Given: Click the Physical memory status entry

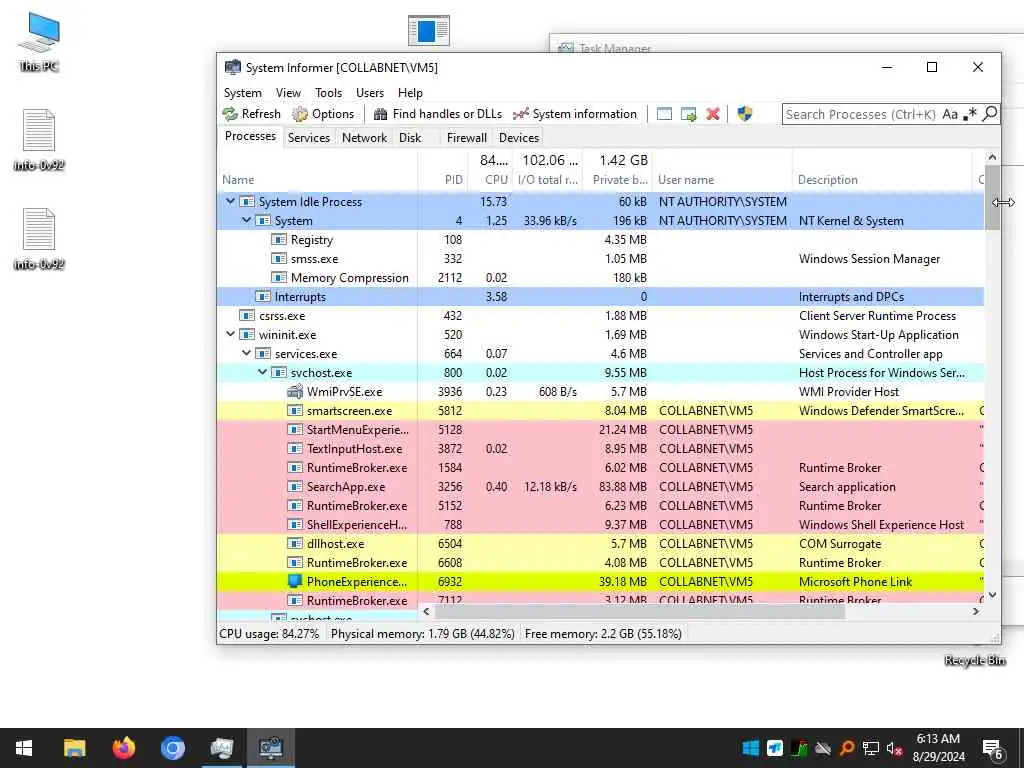Looking at the screenshot, I should (423, 633).
